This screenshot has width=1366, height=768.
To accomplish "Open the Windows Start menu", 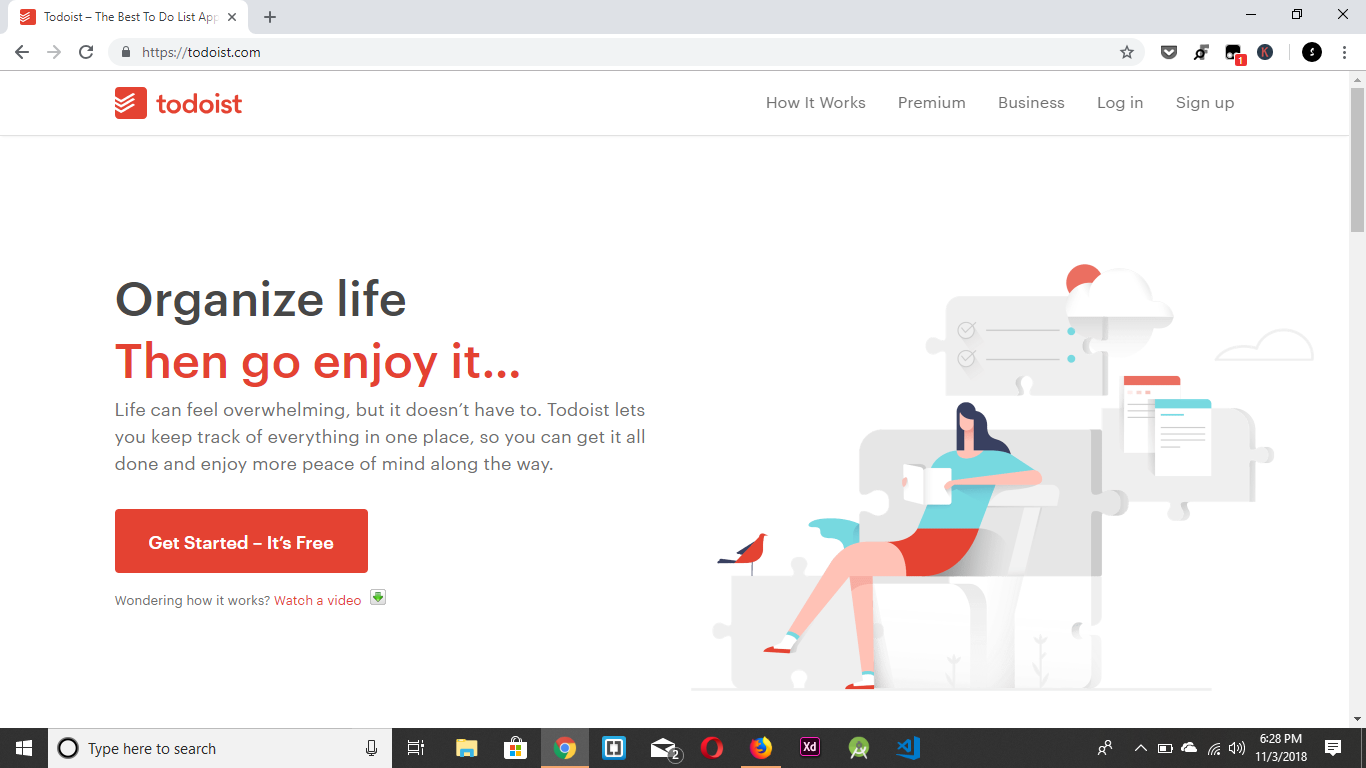I will click(x=24, y=748).
